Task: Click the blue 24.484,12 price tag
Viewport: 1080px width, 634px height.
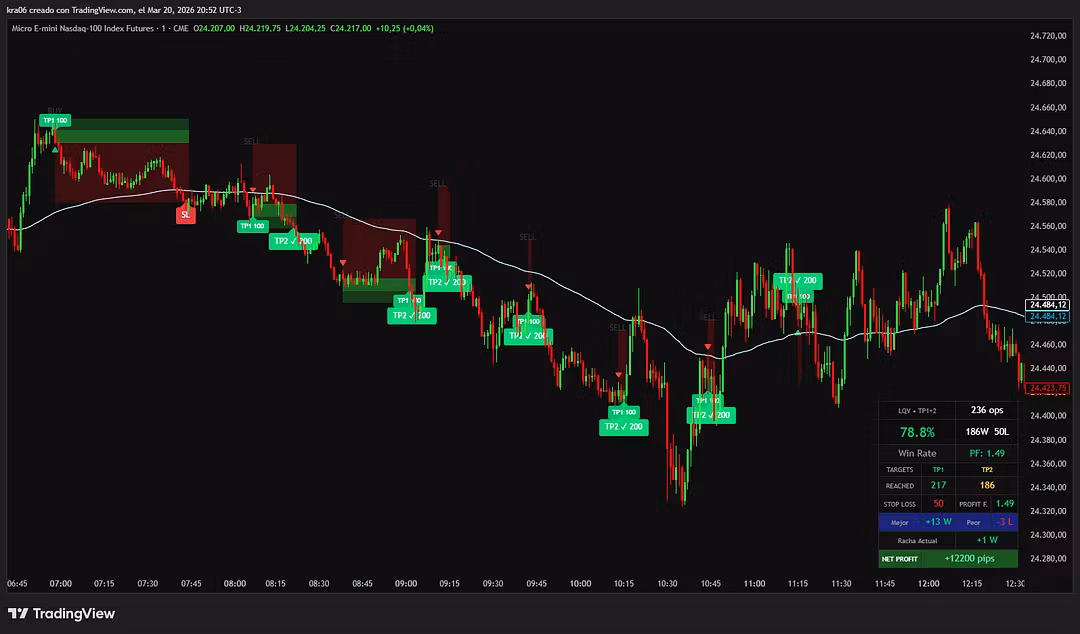Action: (1047, 316)
